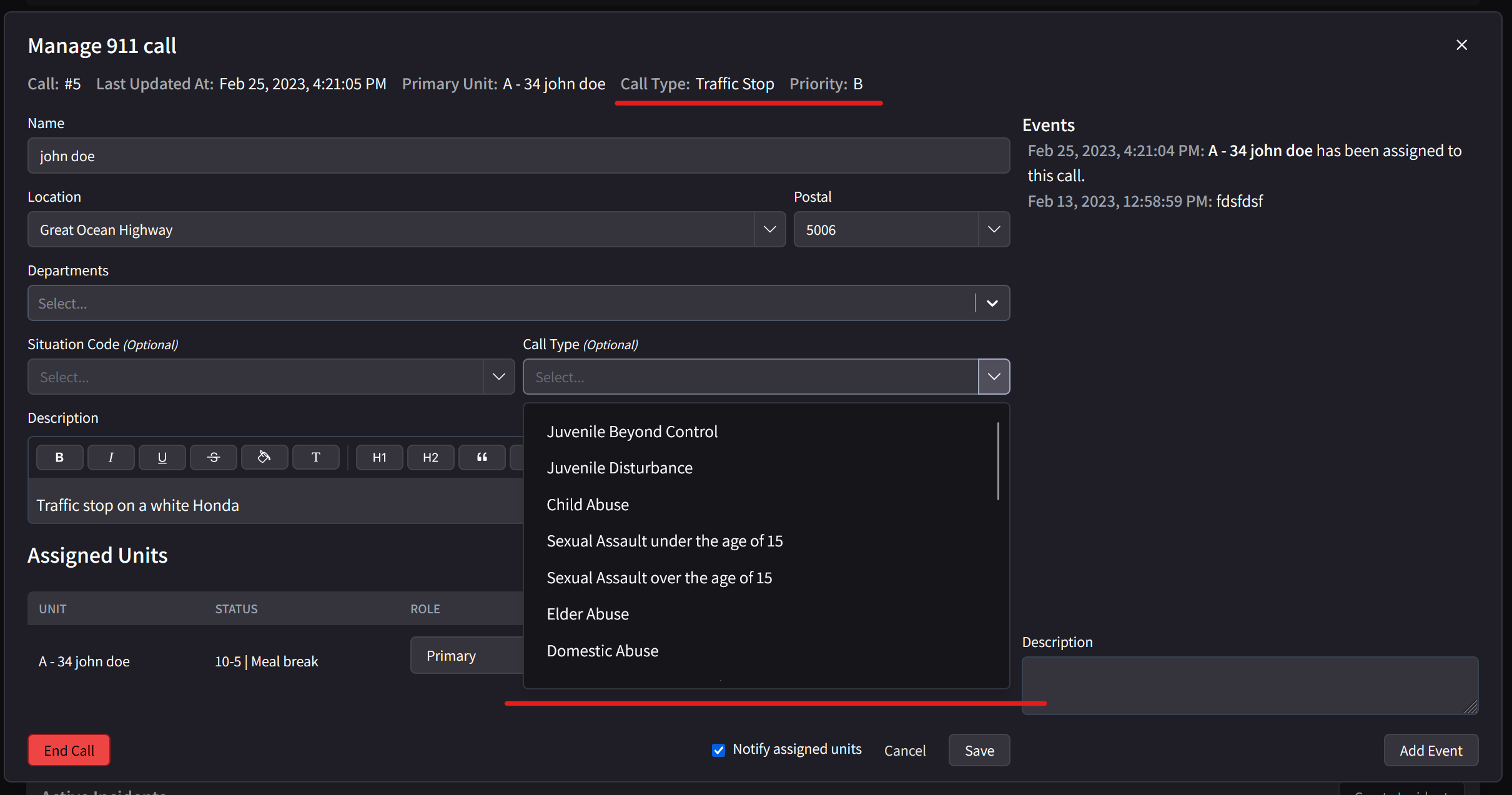1512x795 pixels.
Task: Insert a block quote in description
Action: (x=482, y=457)
